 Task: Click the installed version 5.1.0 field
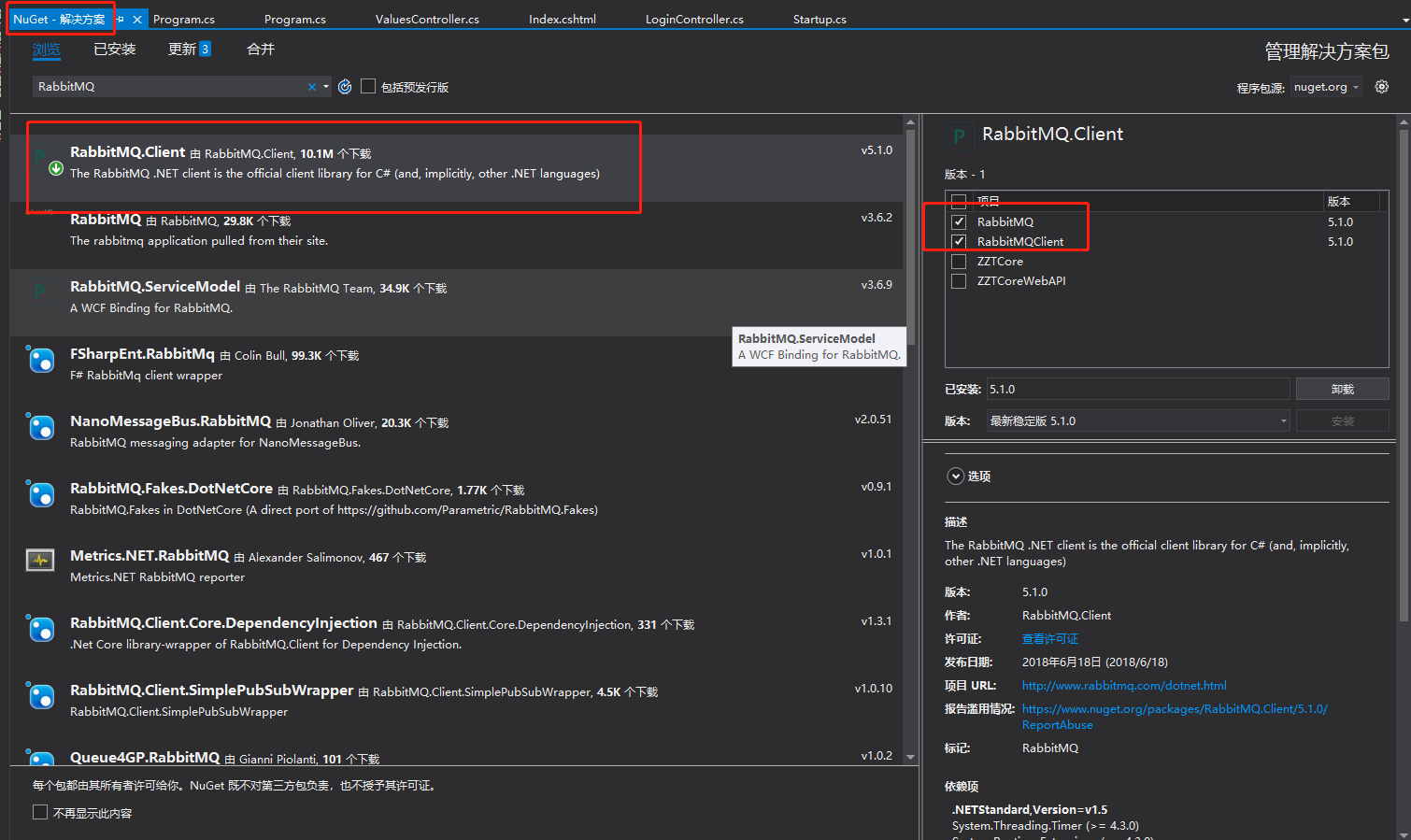click(1138, 389)
